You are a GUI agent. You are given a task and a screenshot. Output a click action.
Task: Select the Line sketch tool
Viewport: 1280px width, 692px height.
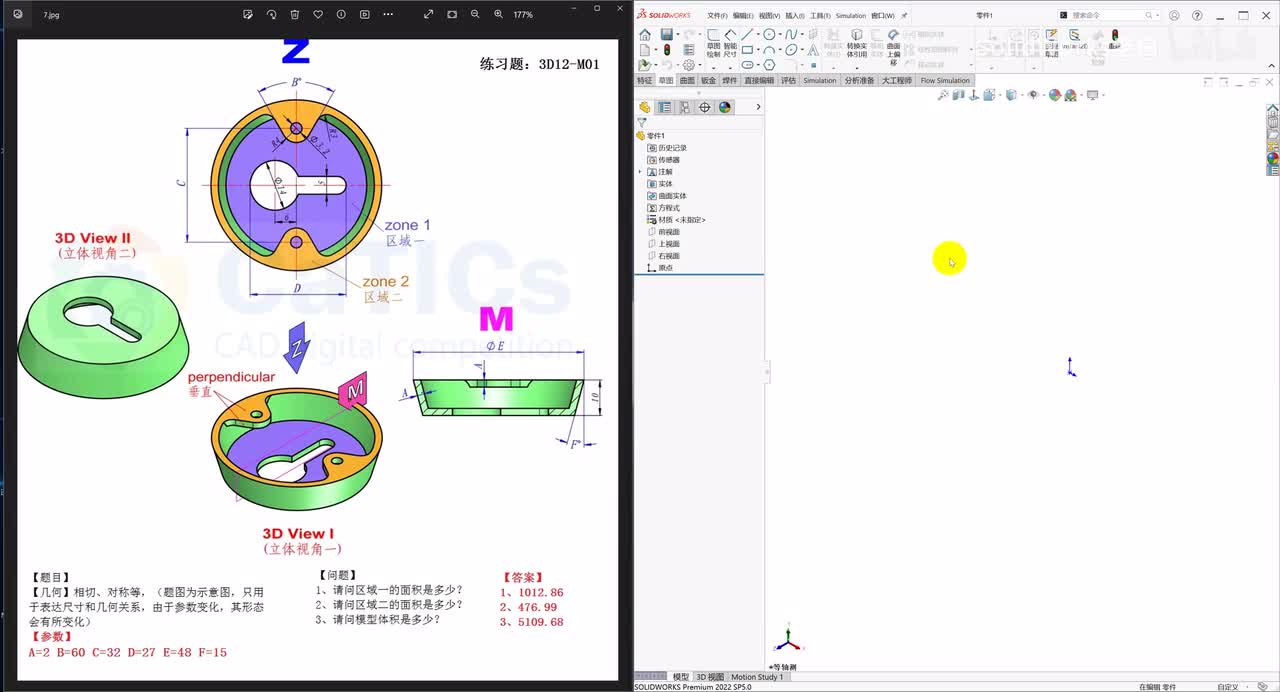click(747, 35)
